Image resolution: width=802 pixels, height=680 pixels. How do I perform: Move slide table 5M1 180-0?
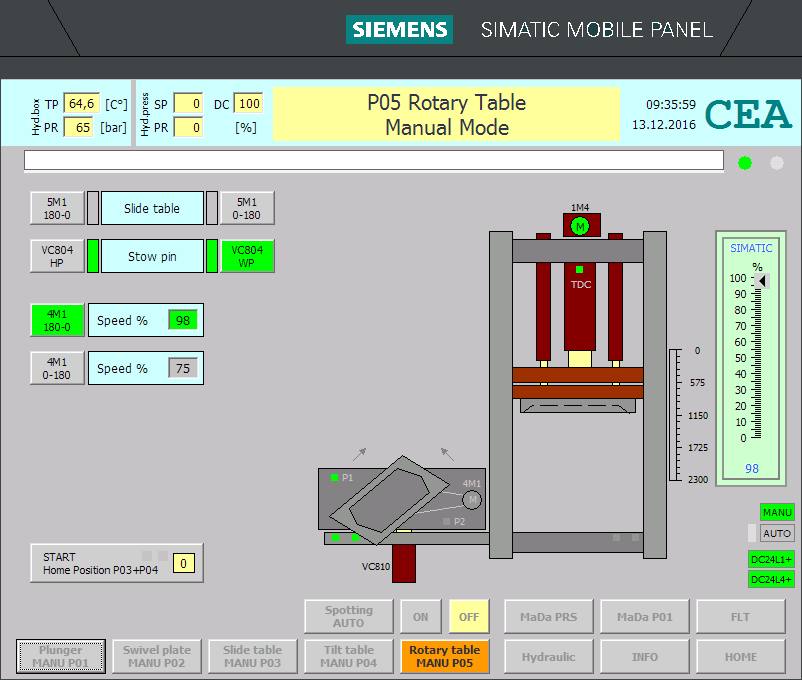pos(57,208)
